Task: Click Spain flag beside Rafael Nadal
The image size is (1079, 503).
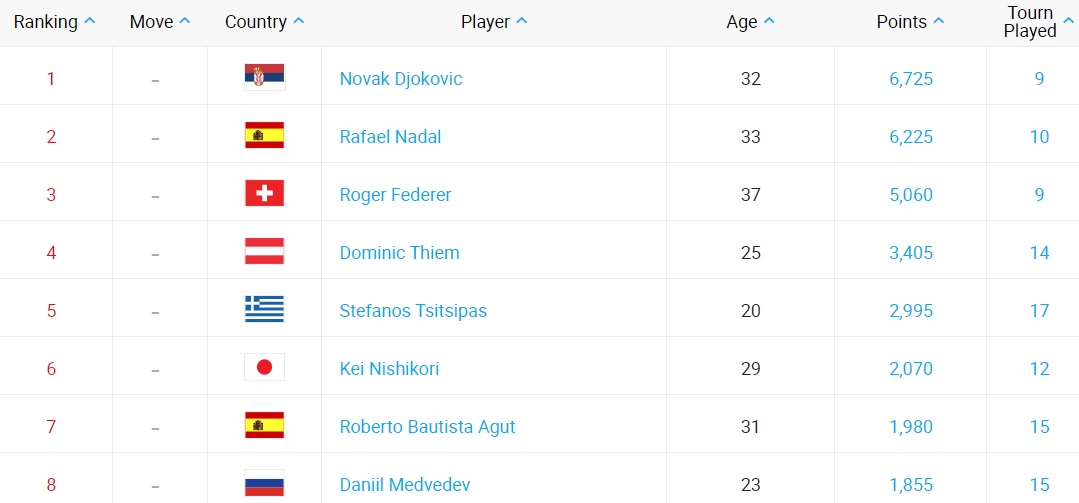Action: point(264,136)
